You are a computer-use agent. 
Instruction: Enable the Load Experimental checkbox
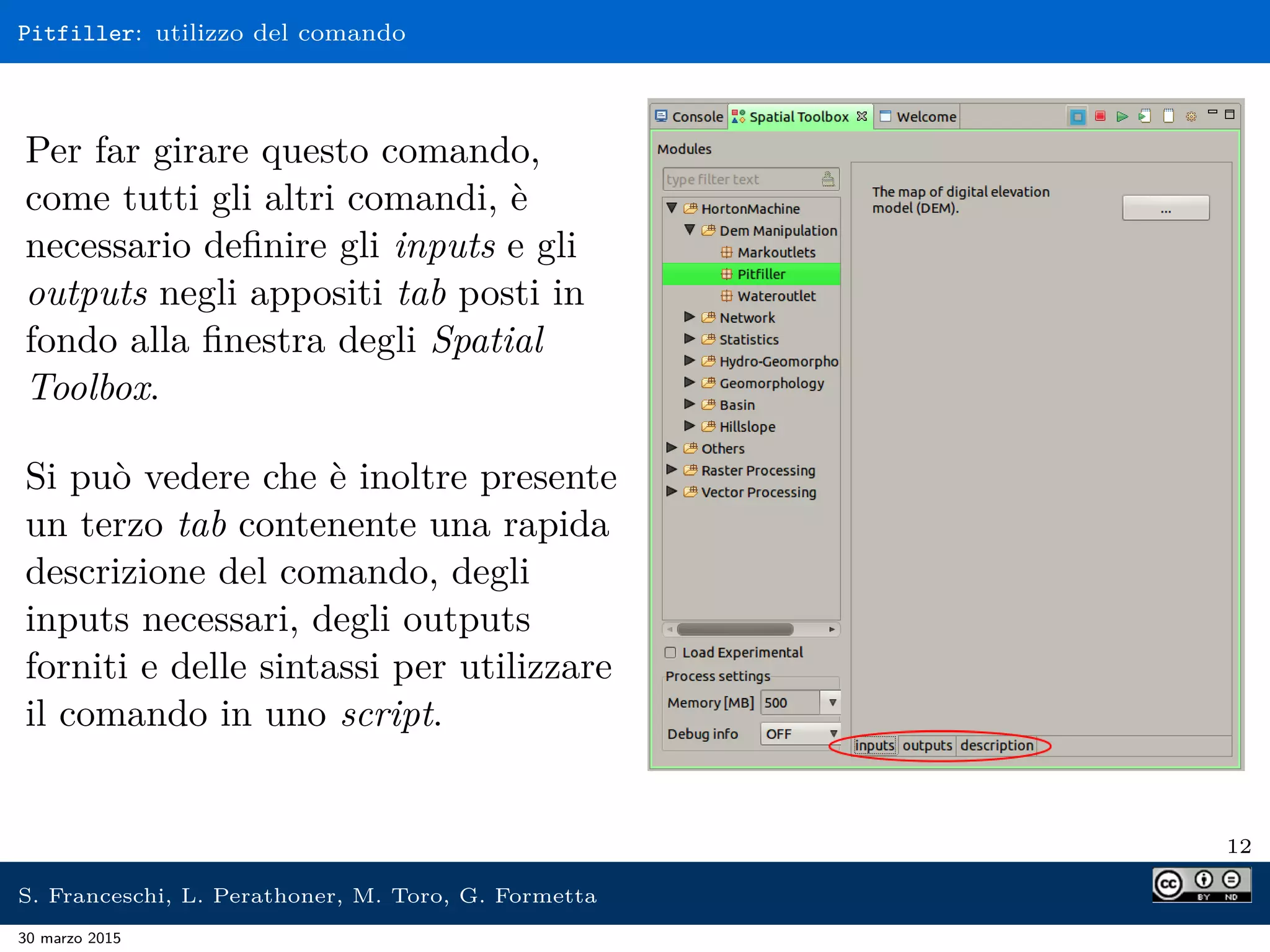(x=670, y=652)
